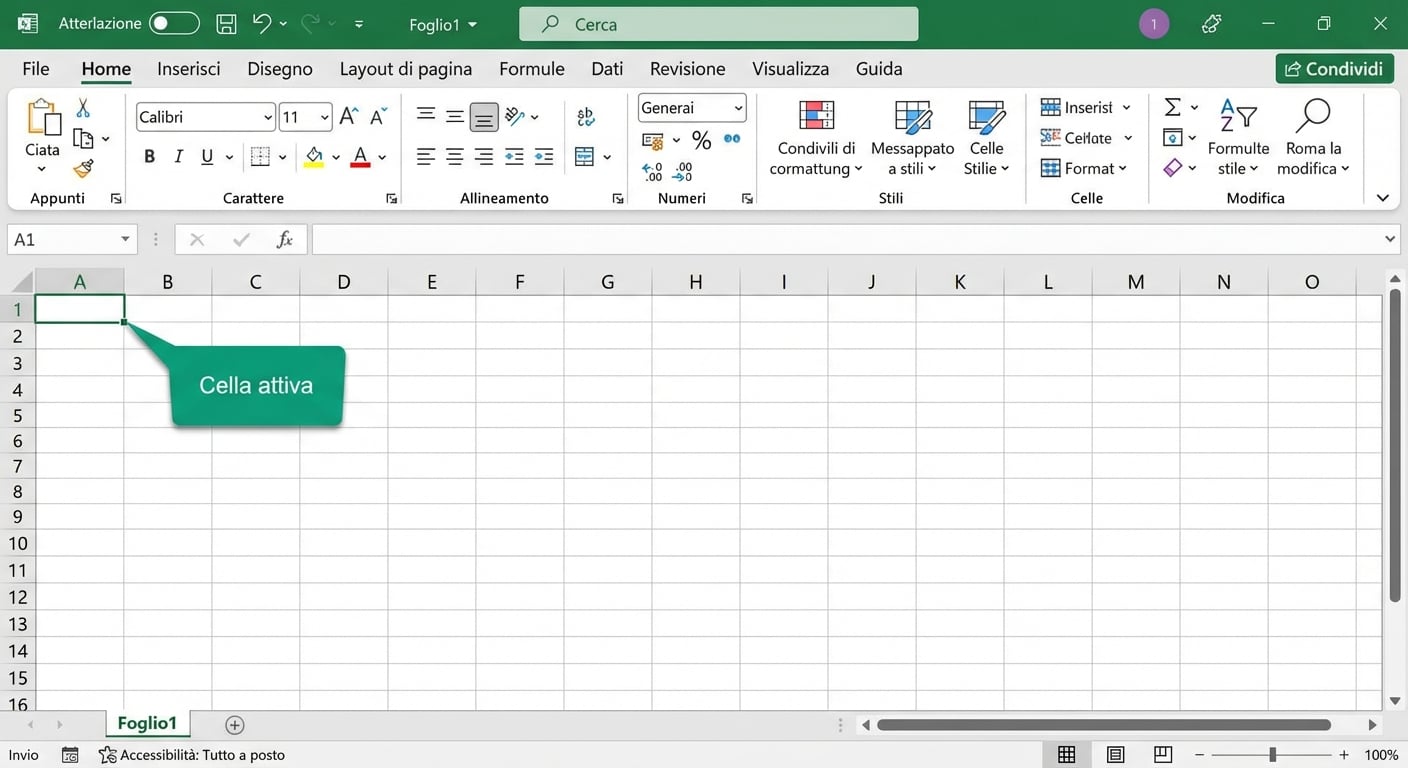Add a new sheet with plus icon
The image size is (1408, 768).
[x=235, y=724]
